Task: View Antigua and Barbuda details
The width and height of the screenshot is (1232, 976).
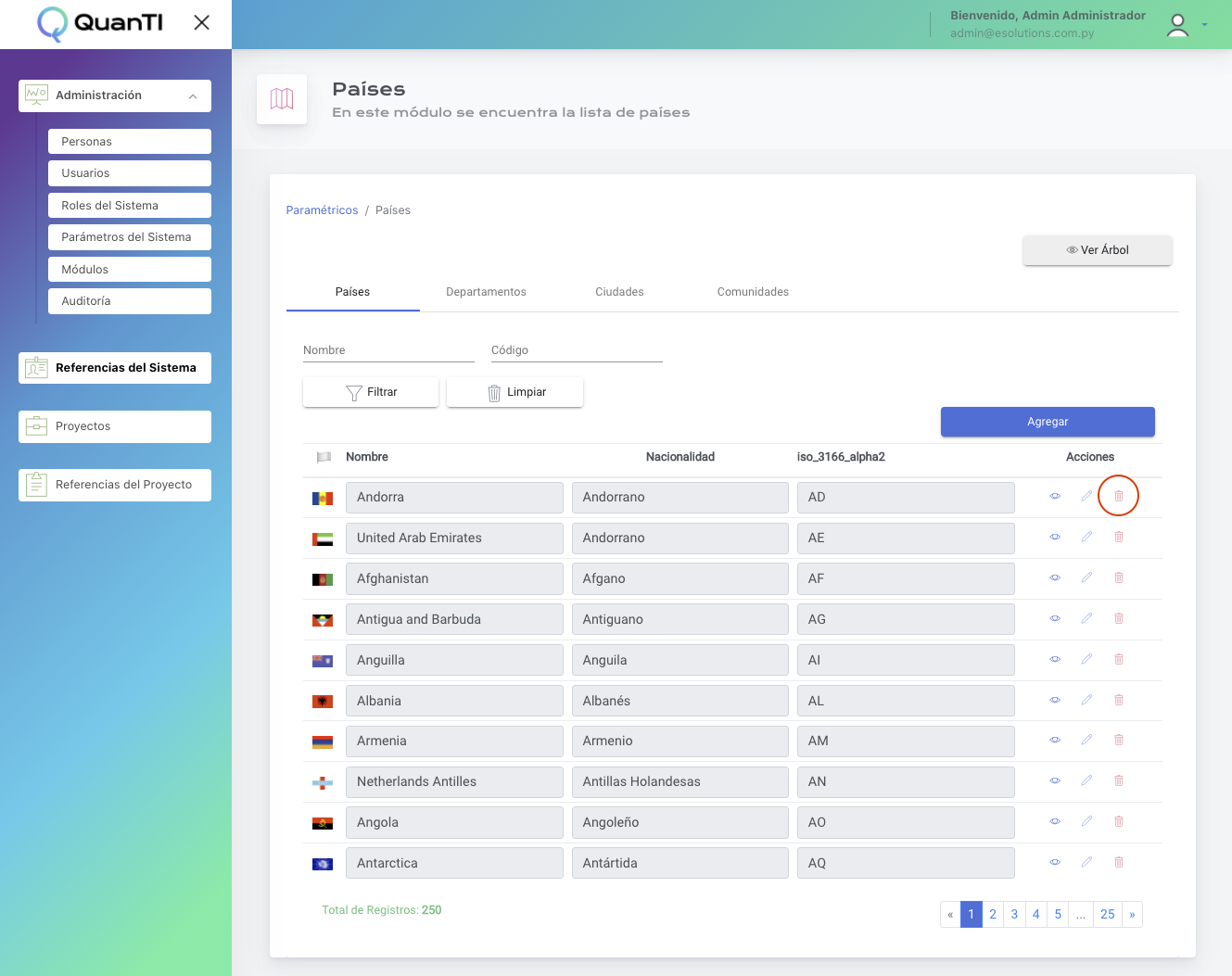Action: point(1055,619)
